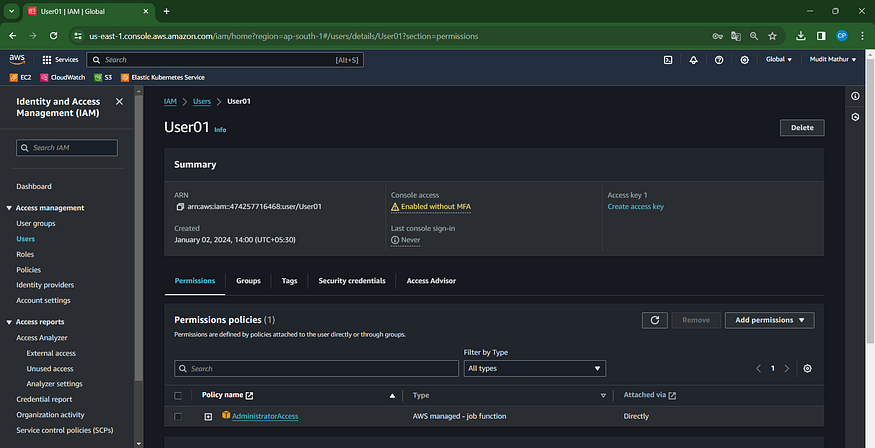
Task: Refresh the permissions policies list
Action: [655, 320]
